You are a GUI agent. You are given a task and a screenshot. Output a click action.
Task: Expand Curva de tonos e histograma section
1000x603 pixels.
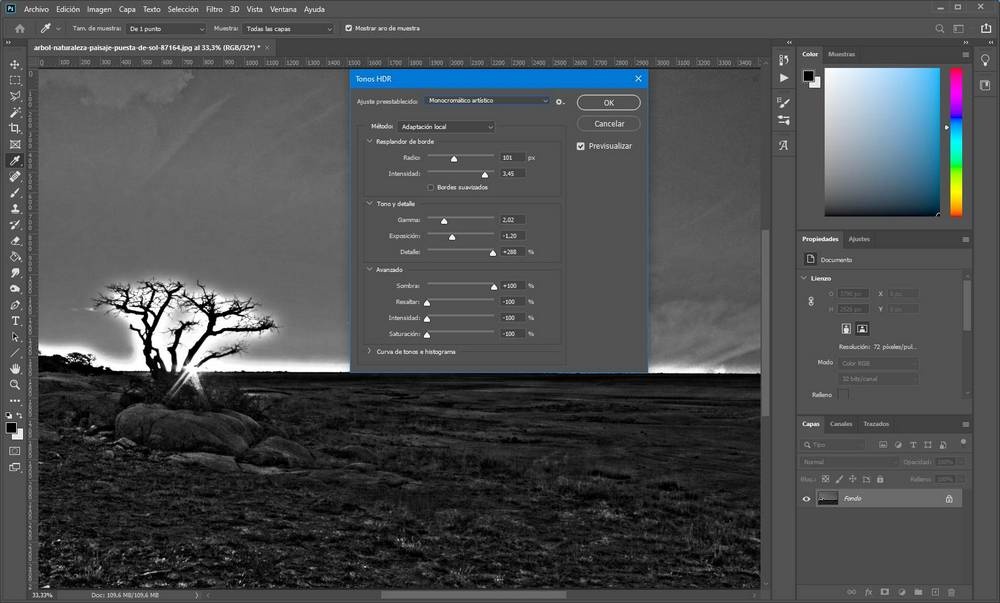coord(370,352)
